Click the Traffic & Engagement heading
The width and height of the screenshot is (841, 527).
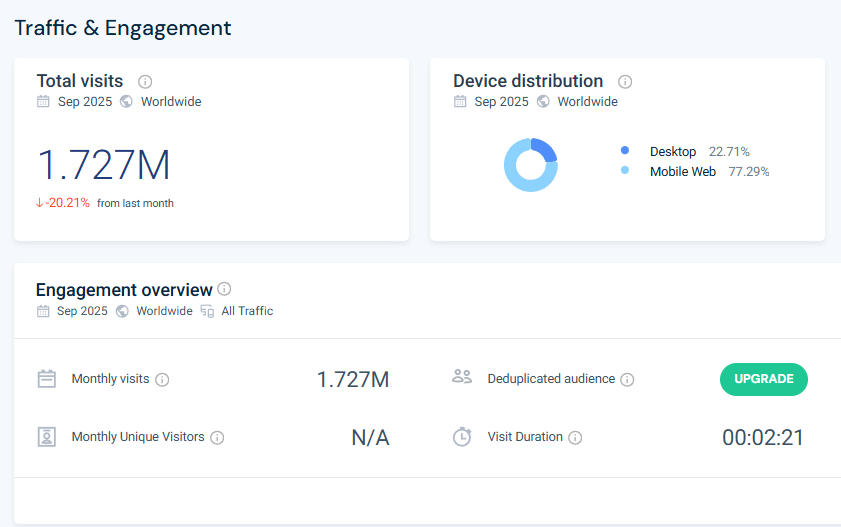(x=123, y=28)
